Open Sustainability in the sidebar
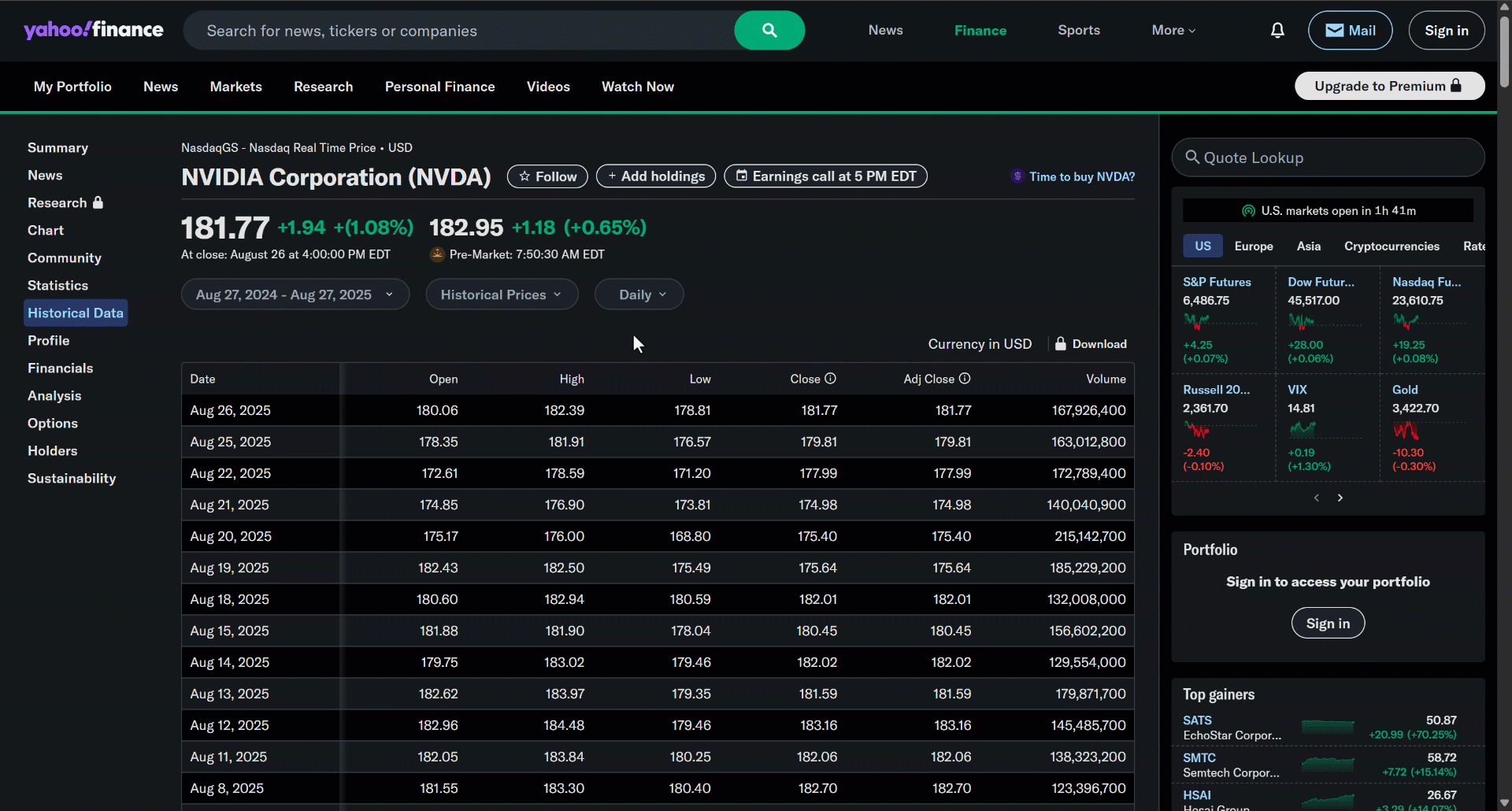Screen dimensions: 1512x811 72,478
